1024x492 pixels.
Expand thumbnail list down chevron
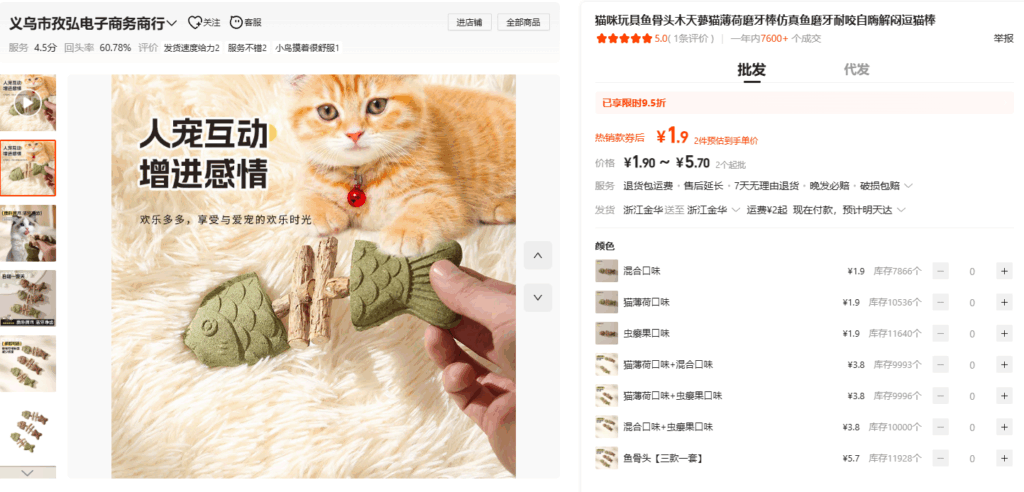(x=27, y=472)
